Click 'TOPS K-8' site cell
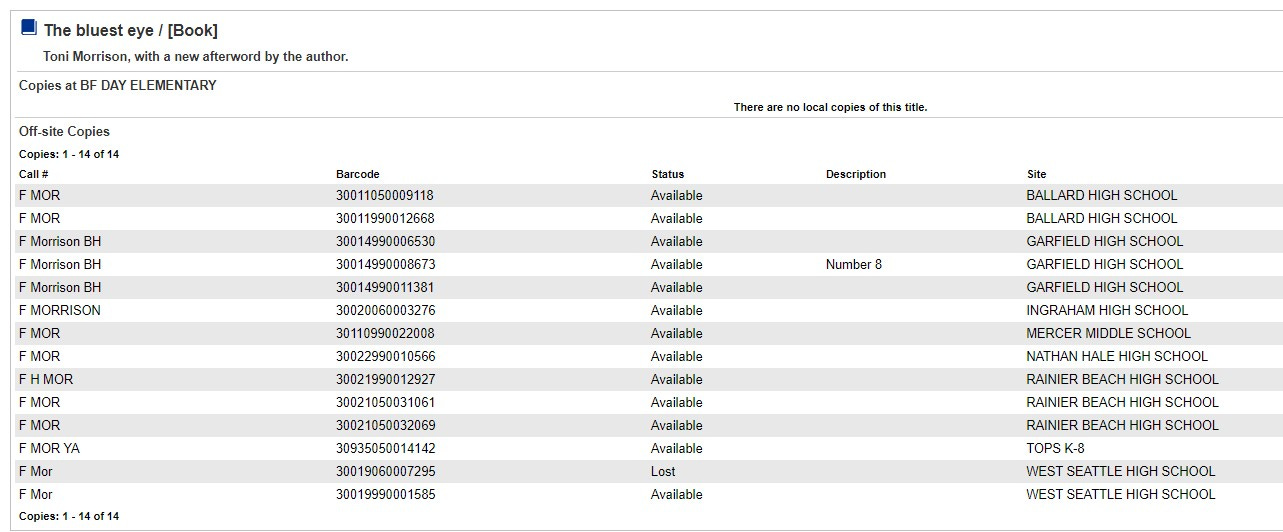Screen dimensions: 1283x532 click(x=1055, y=449)
